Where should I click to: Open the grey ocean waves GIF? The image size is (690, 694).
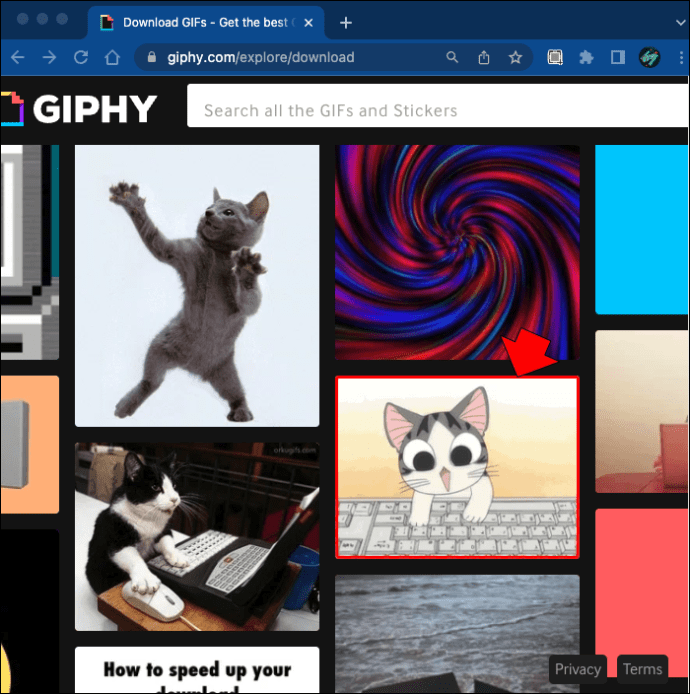coord(457,634)
